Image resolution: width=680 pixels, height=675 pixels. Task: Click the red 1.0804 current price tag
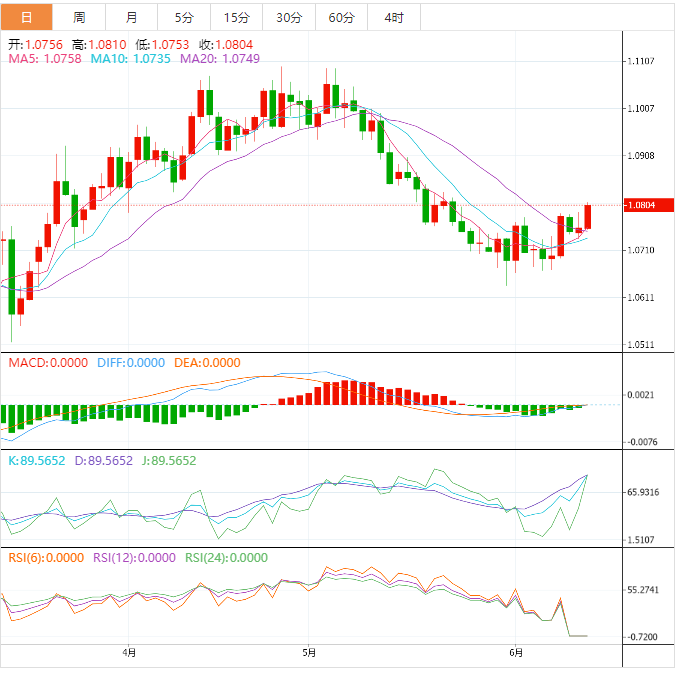pos(642,205)
